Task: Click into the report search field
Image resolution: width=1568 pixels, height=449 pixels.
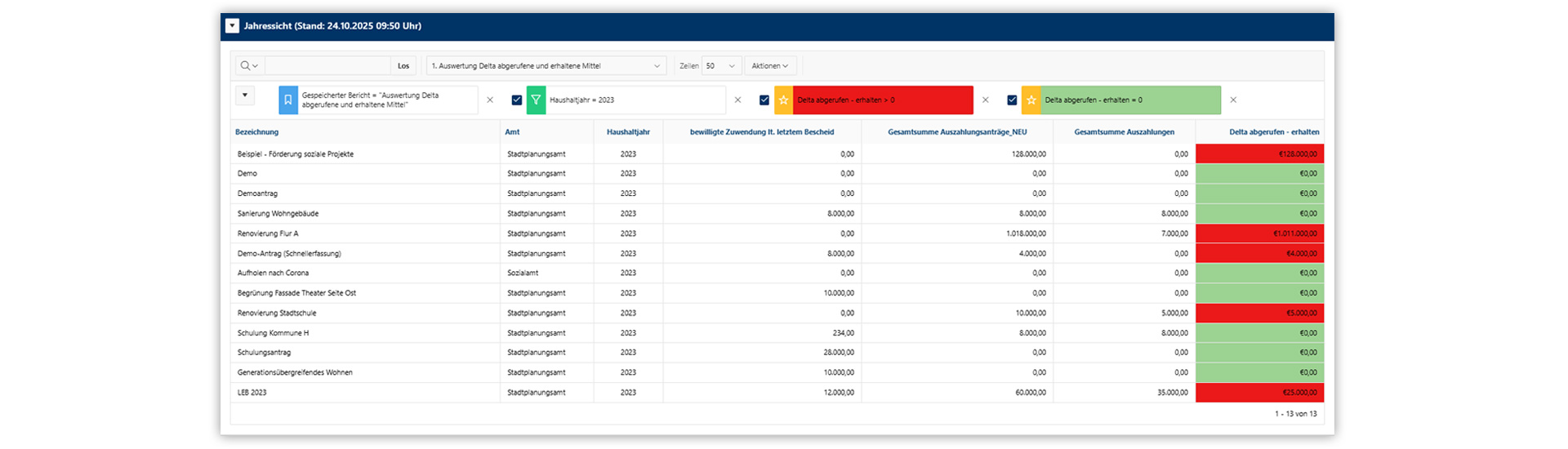Action: [327, 66]
